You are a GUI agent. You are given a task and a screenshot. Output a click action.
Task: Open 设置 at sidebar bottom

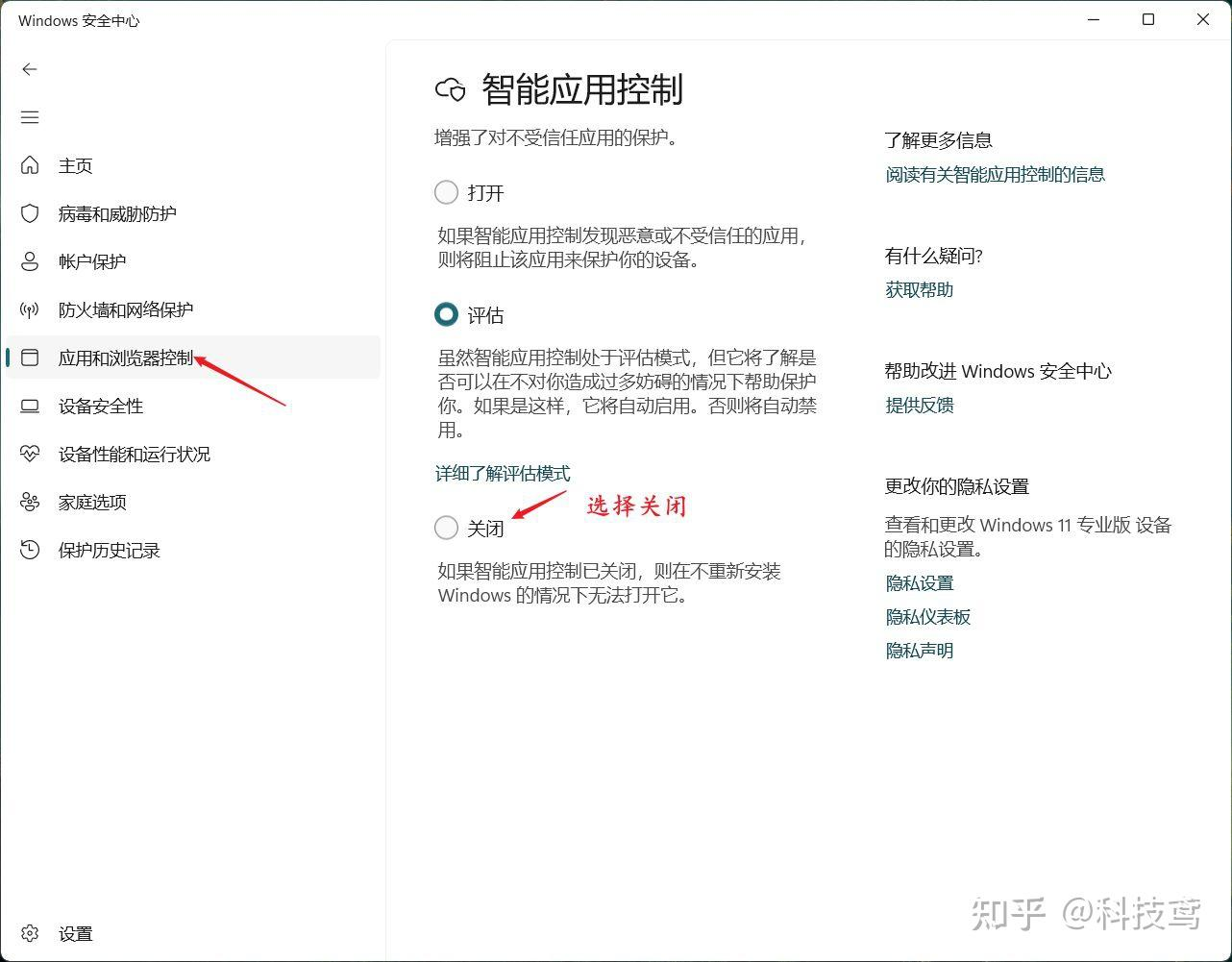point(192,933)
